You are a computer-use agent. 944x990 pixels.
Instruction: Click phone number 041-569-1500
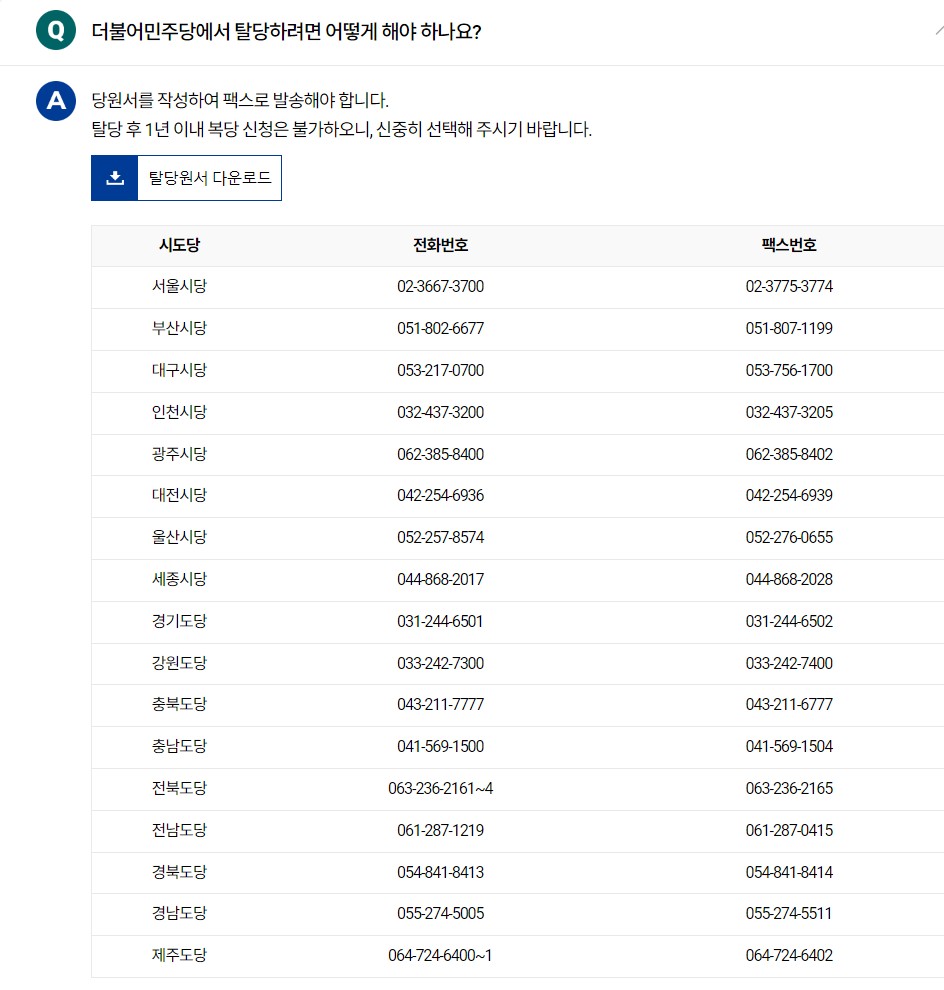[440, 746]
